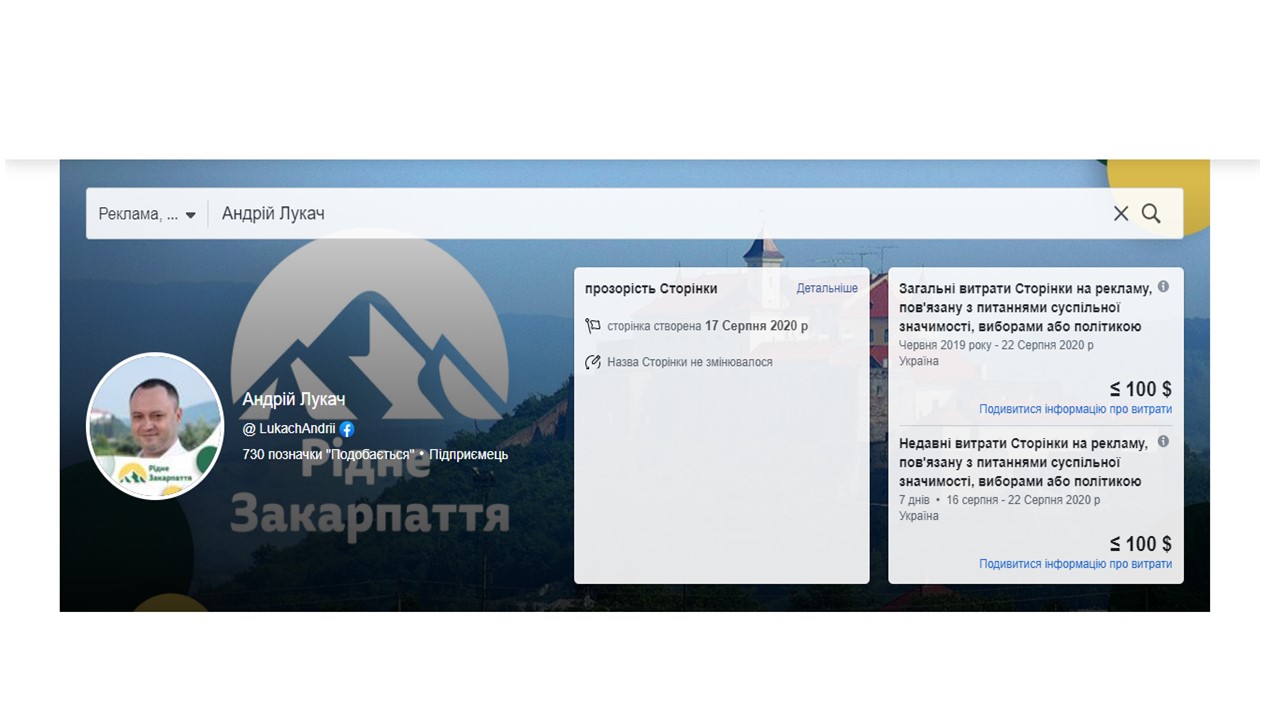Open spending info link under recent spending
The image size is (1280, 720).
pyautogui.click(x=1075, y=564)
